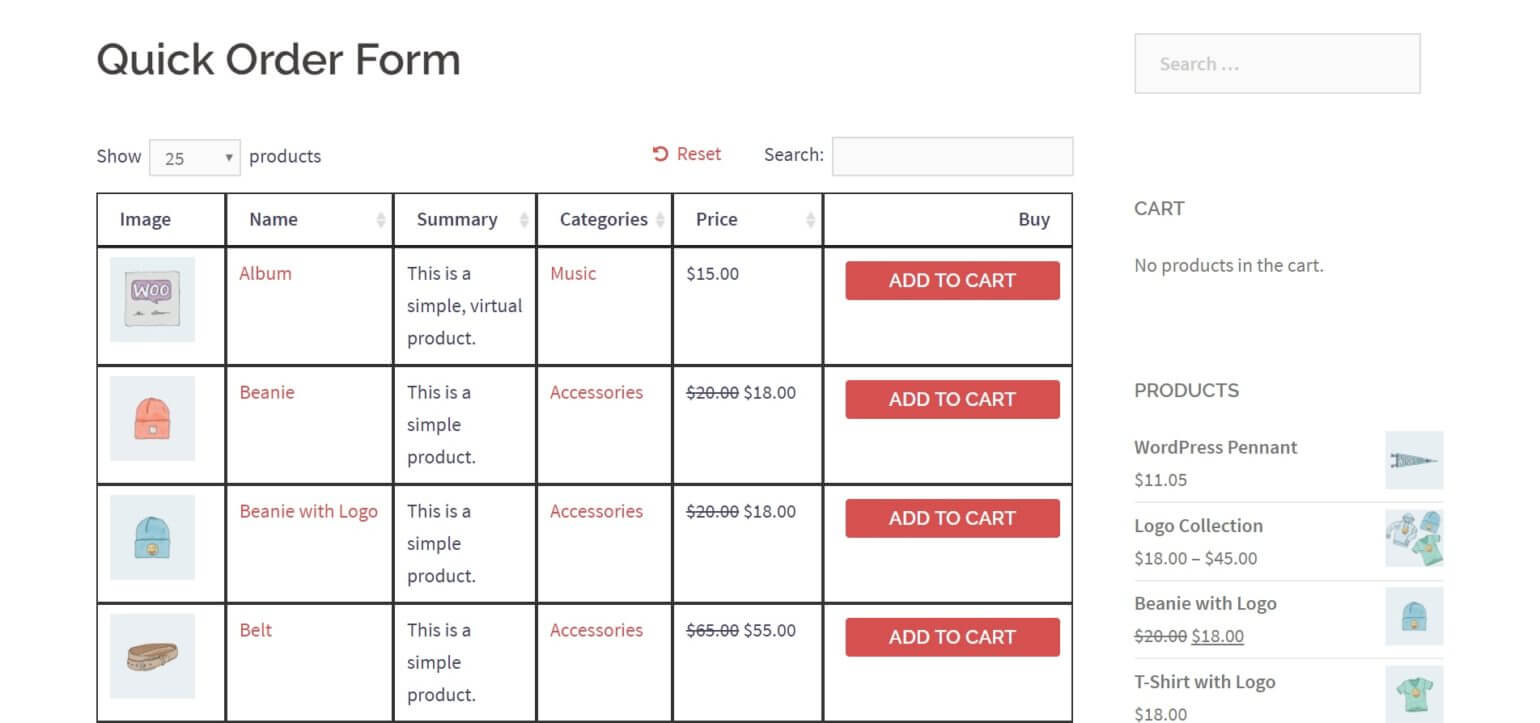Open the Music category link

click(x=573, y=273)
